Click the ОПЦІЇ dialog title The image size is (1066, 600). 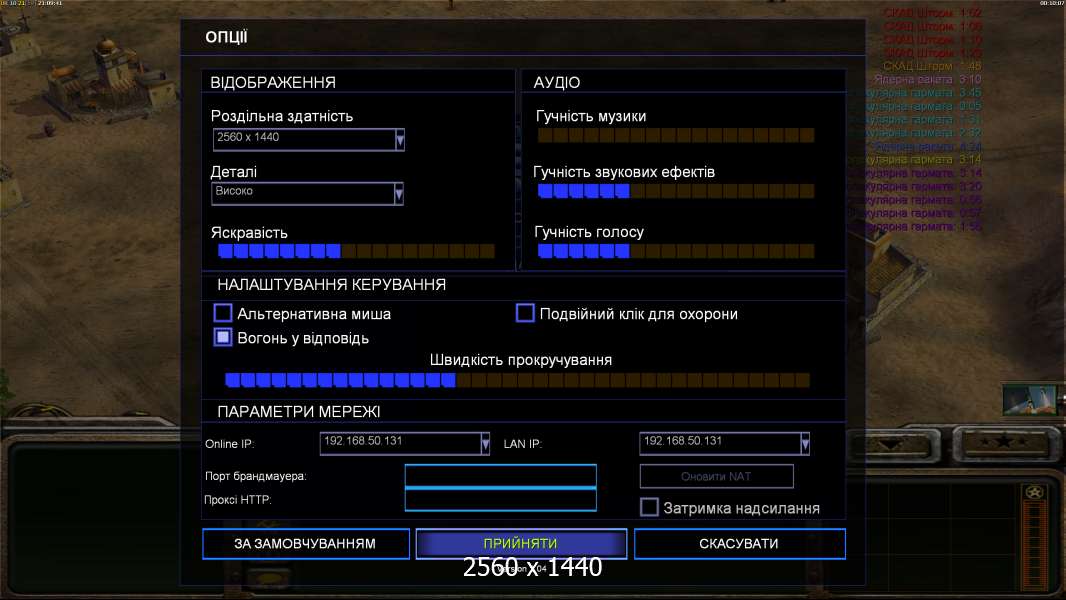(226, 37)
